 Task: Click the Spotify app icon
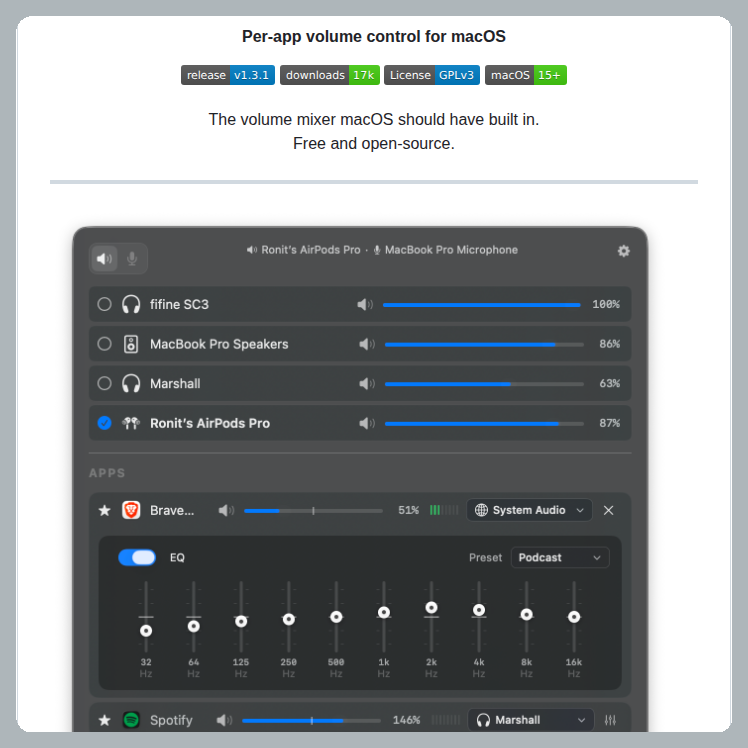tap(131, 720)
